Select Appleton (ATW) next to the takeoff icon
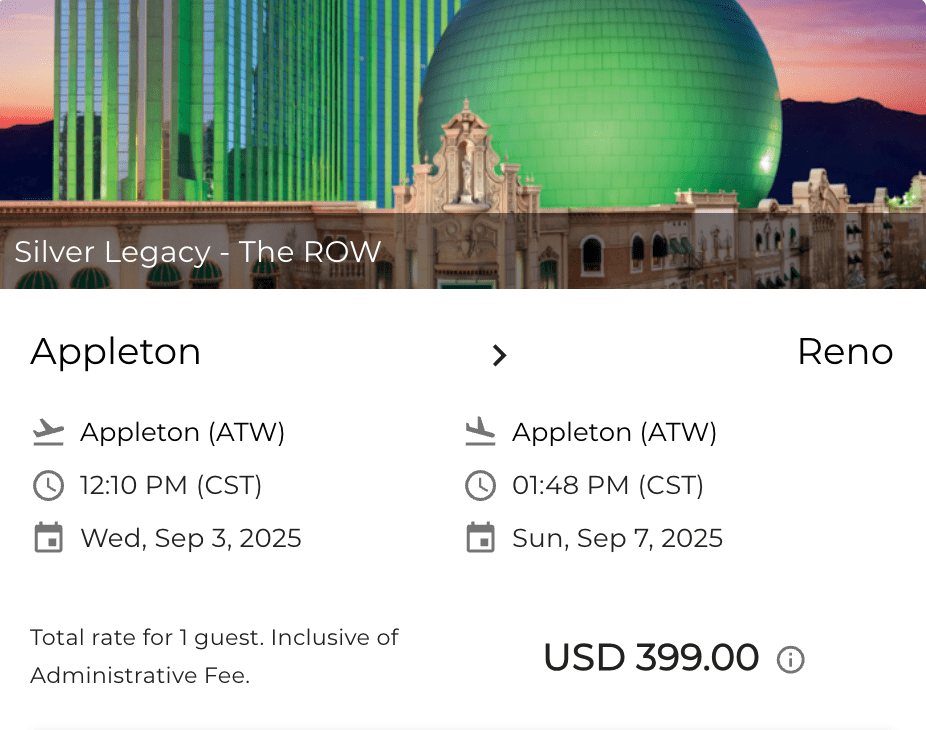926x730 pixels. tap(183, 432)
